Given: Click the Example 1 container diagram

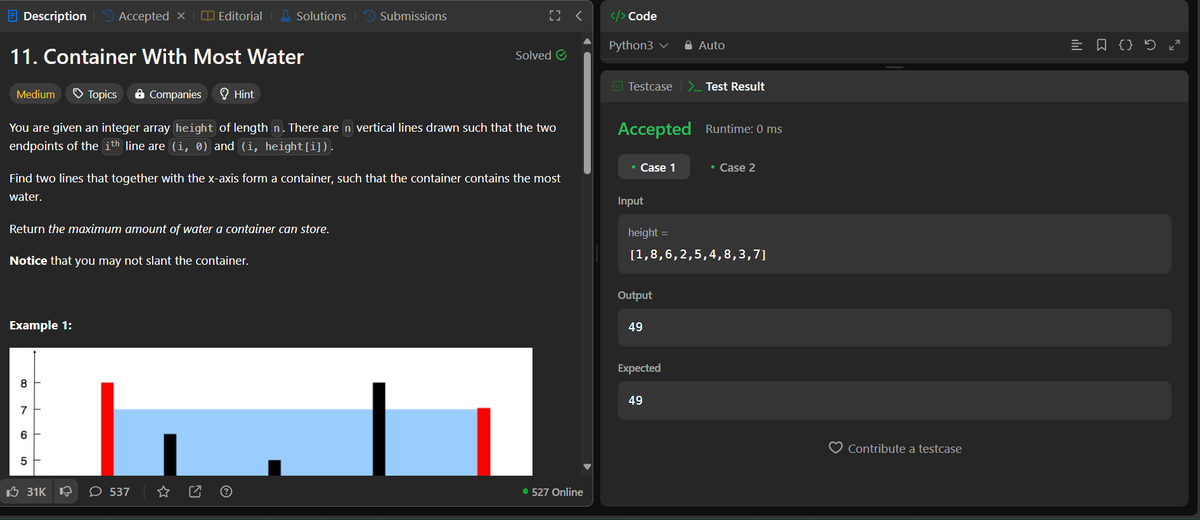Looking at the screenshot, I should click(270, 411).
